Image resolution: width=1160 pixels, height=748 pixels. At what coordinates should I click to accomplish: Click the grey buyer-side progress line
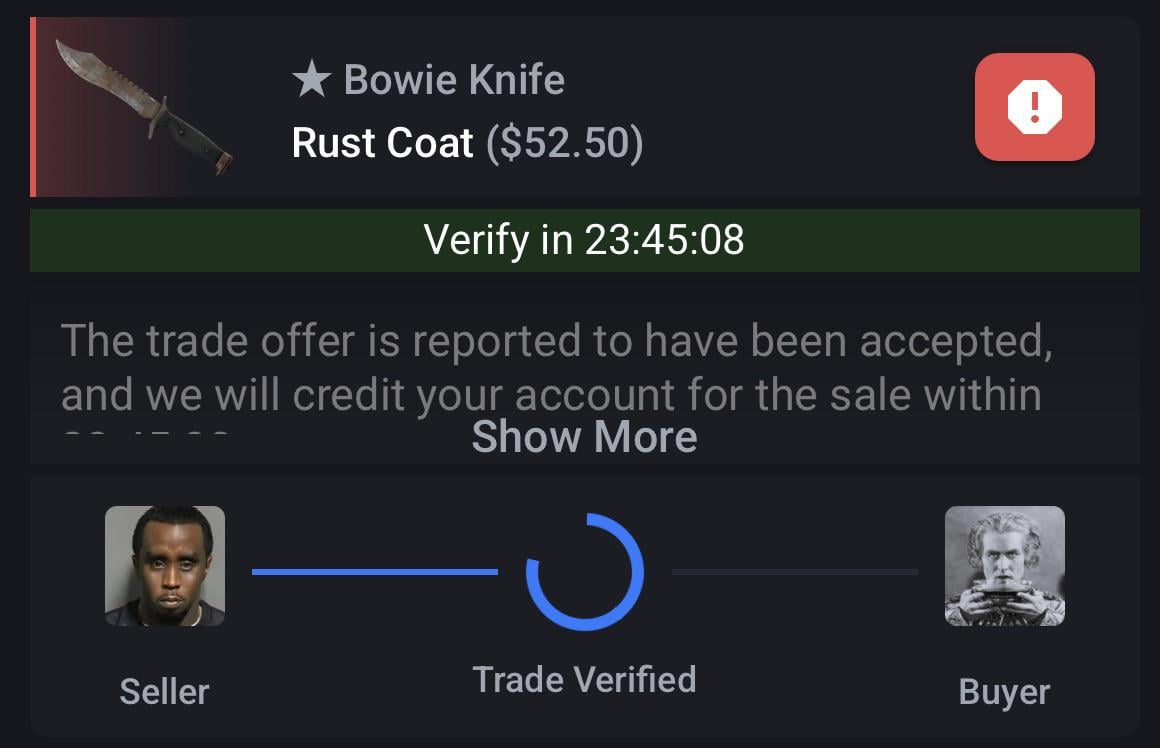(794, 572)
